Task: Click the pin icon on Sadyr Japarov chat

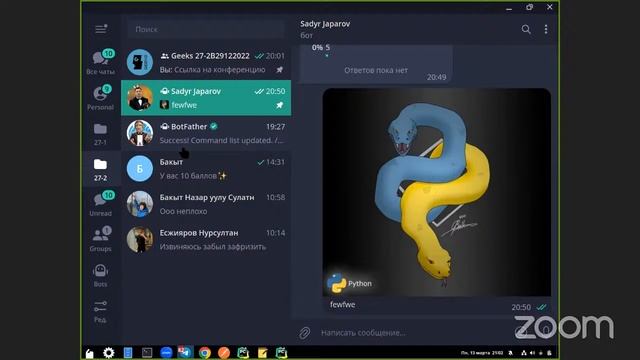Action: 280,105
